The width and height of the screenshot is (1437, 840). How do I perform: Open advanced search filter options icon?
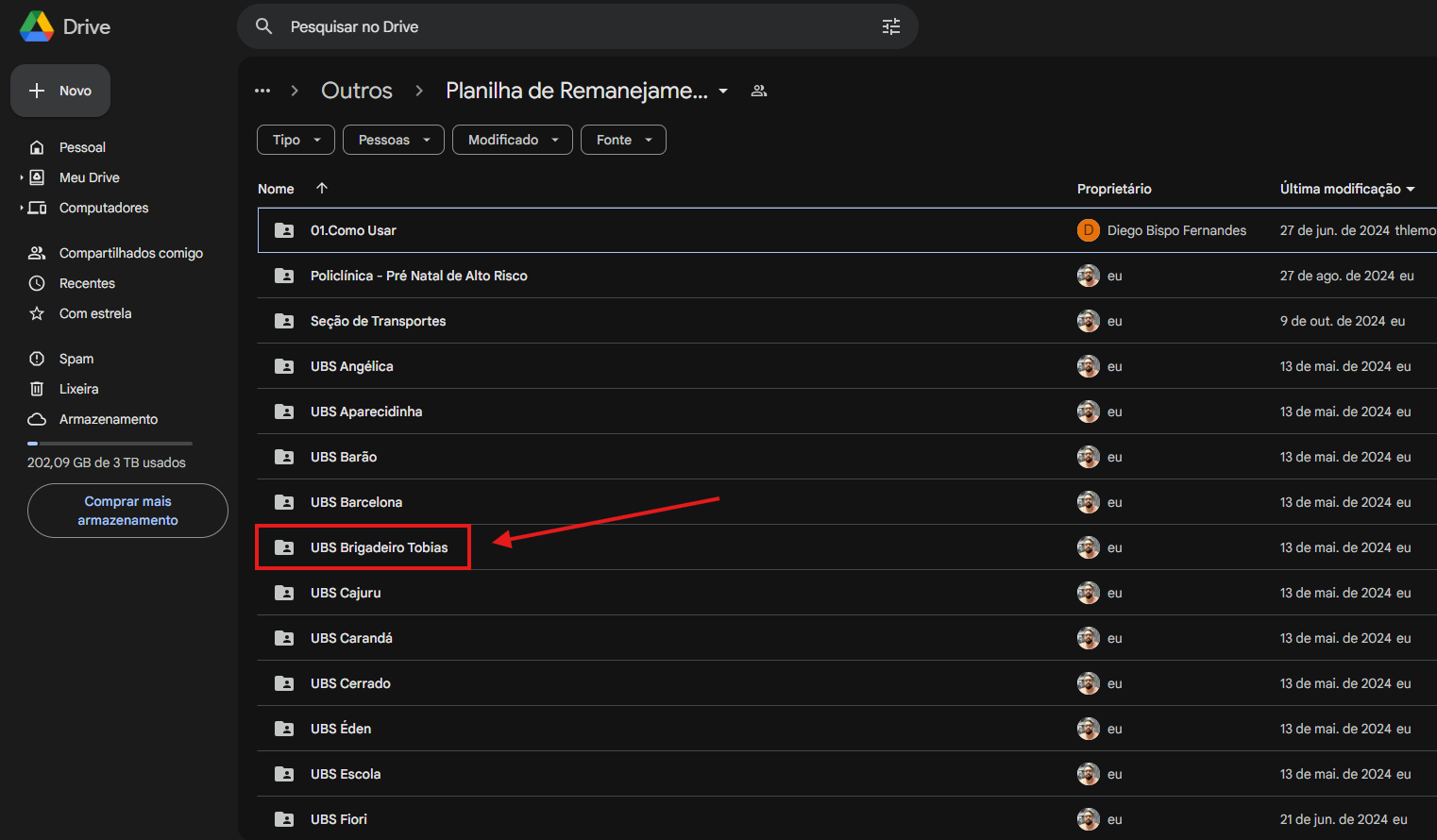pos(890,26)
